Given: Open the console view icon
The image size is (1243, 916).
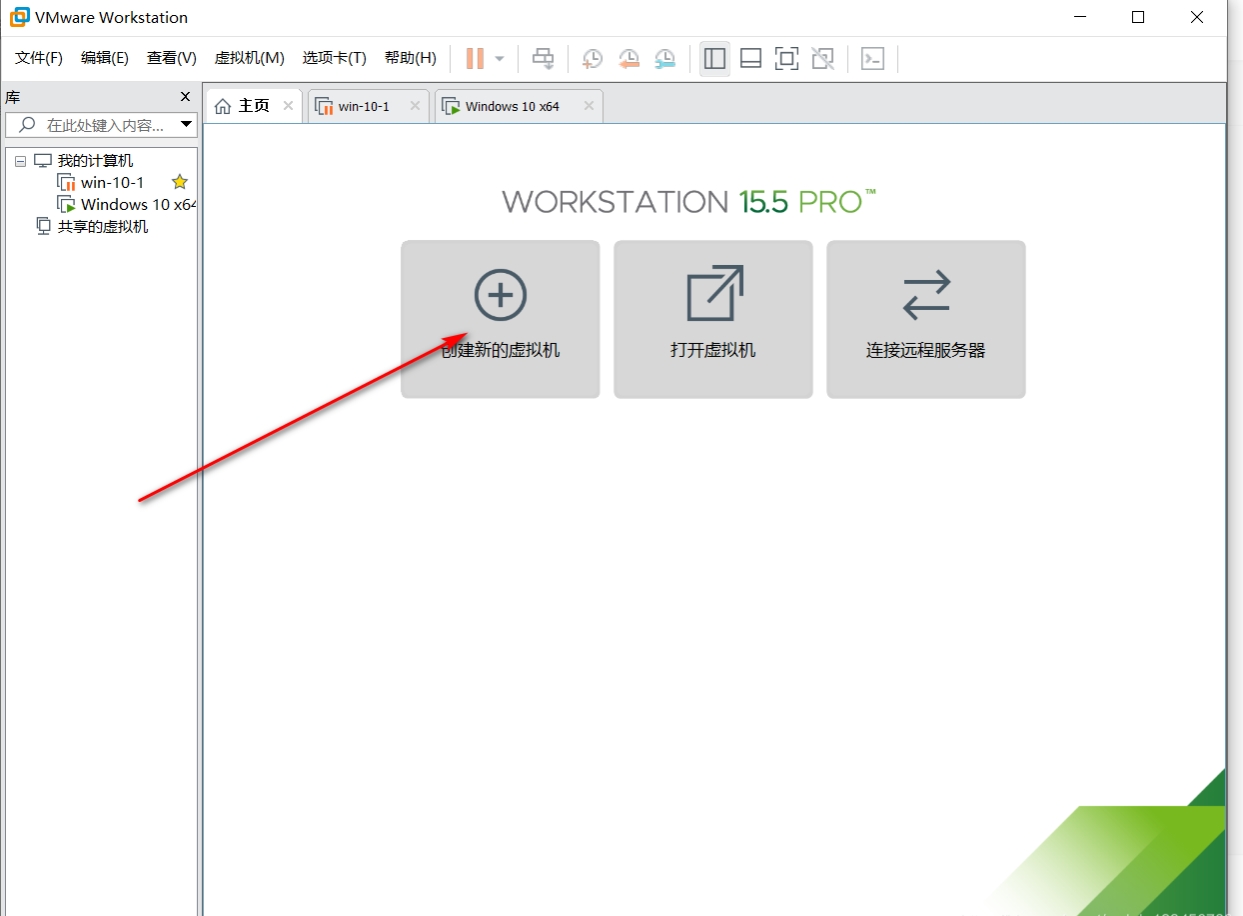Looking at the screenshot, I should (x=873, y=59).
